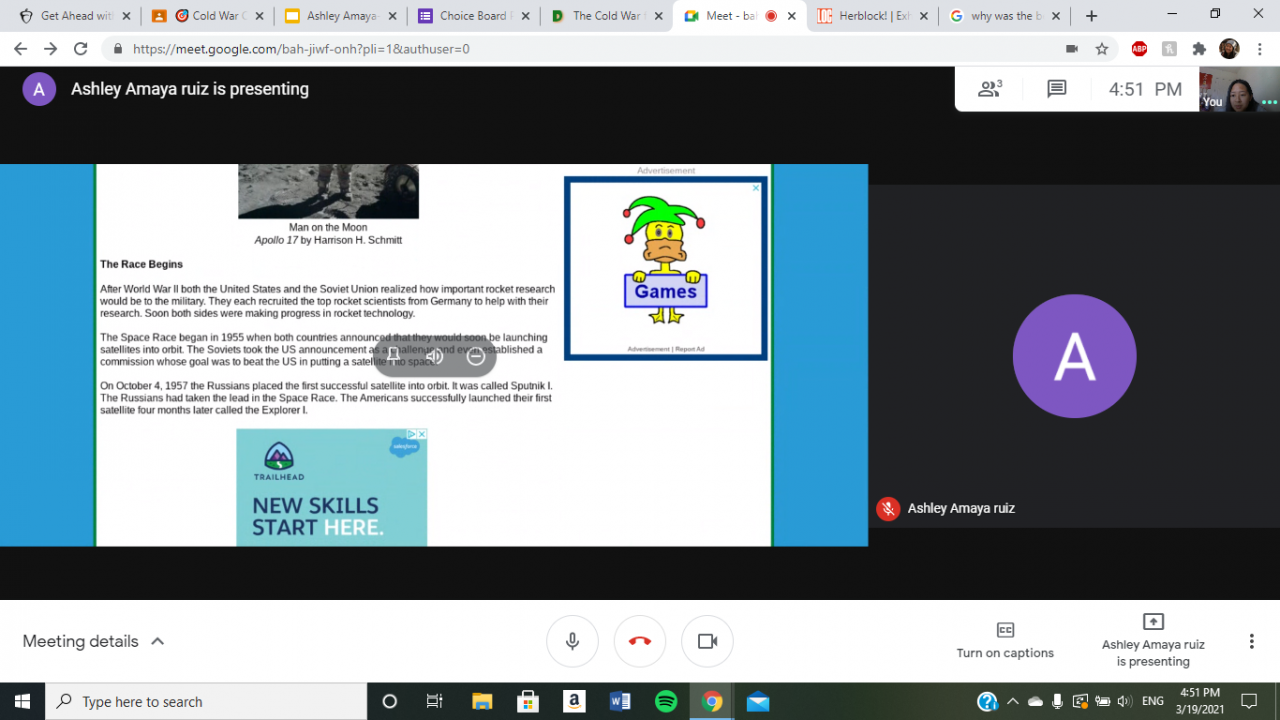This screenshot has height=720, width=1280.
Task: Open Microsoft Store from the taskbar
Action: coord(528,701)
